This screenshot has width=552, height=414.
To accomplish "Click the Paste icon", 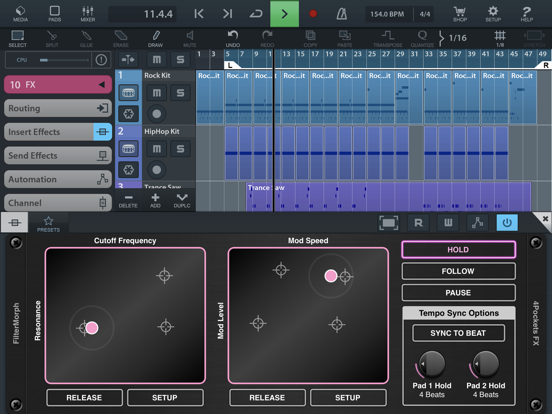I will (345, 39).
